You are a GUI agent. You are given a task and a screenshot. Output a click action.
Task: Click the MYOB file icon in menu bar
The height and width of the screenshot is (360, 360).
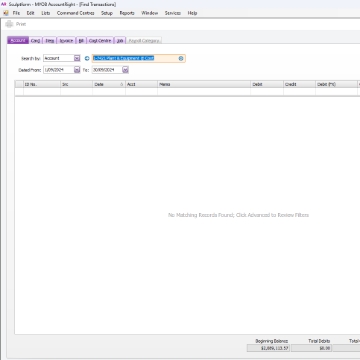click(6, 13)
